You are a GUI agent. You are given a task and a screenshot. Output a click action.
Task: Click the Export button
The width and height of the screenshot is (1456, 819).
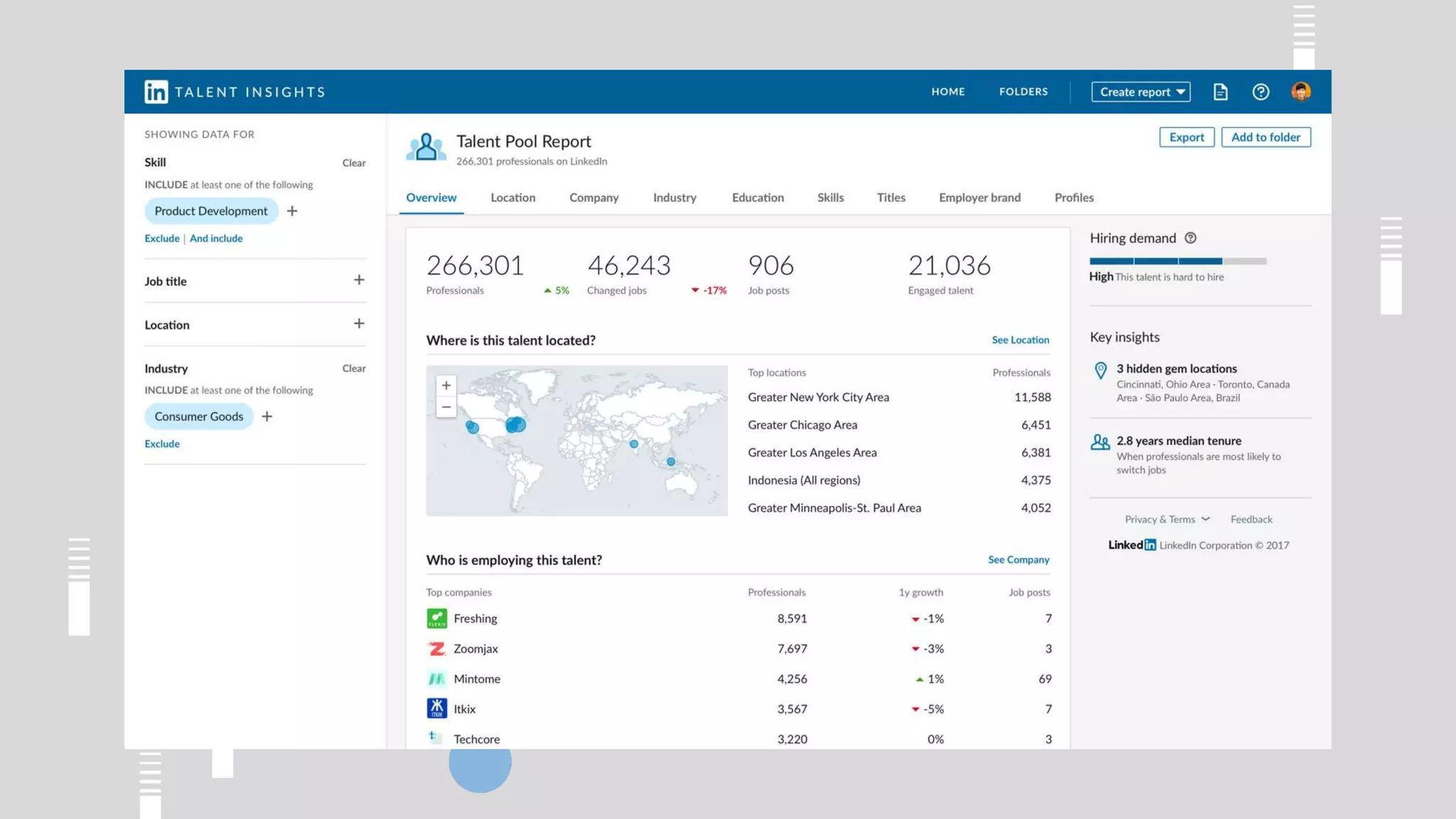1186,137
